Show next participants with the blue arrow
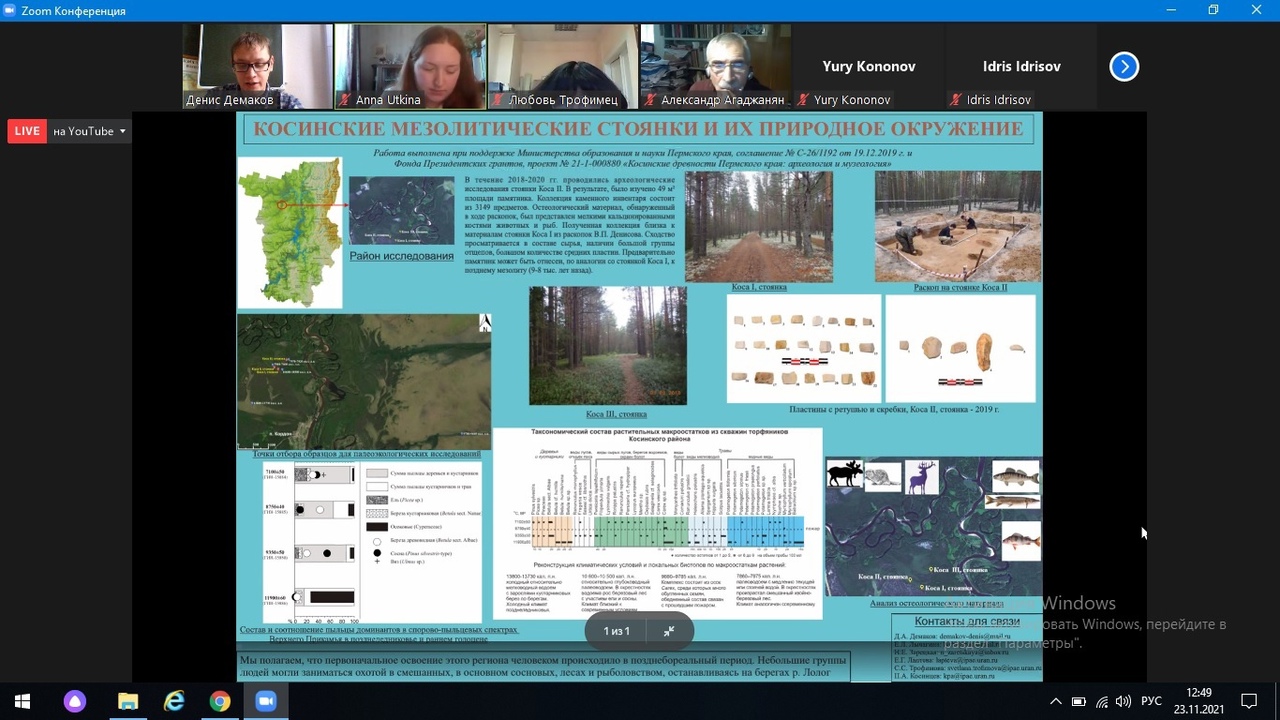Screen dimensions: 1280x720 tap(1124, 66)
